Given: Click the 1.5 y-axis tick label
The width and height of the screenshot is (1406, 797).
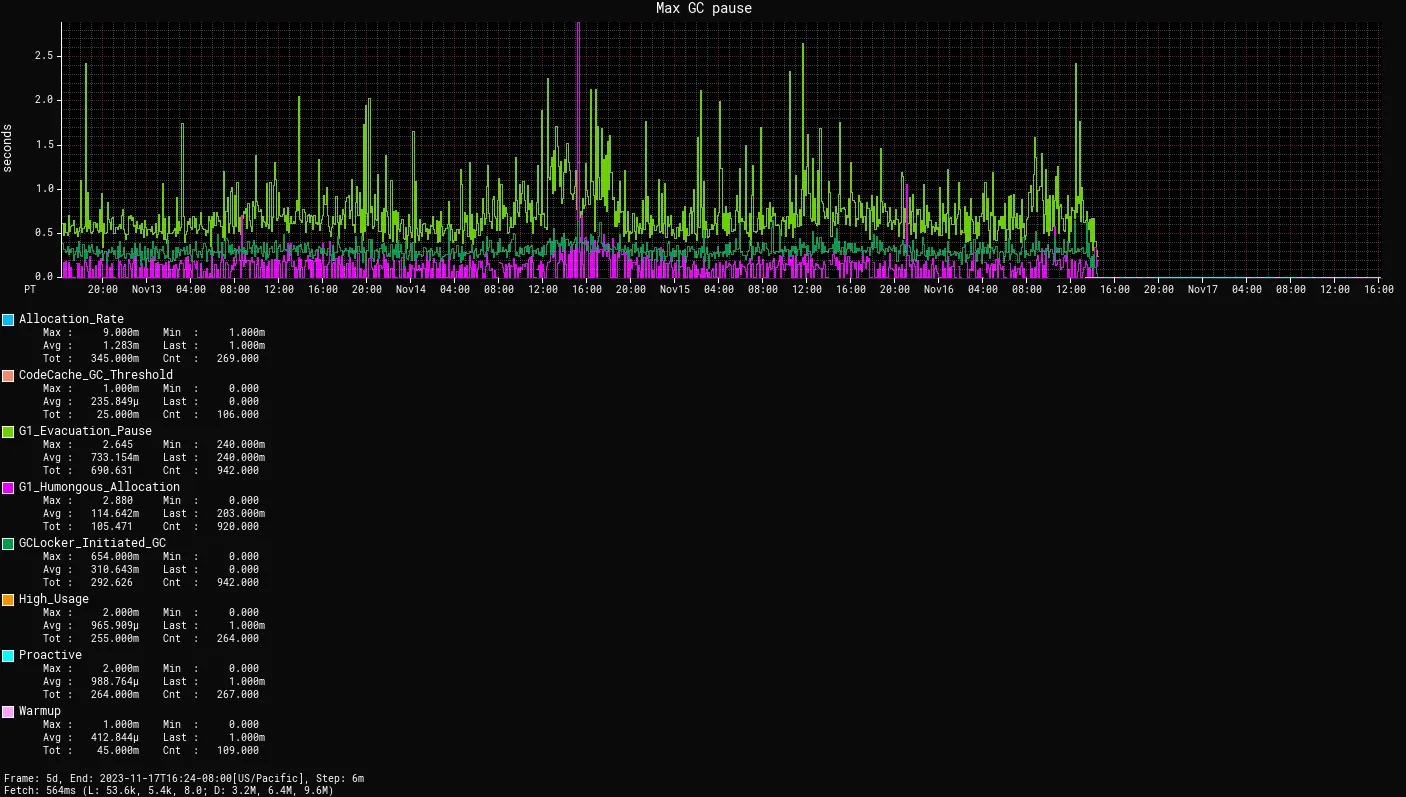Looking at the screenshot, I should click(x=43, y=144).
